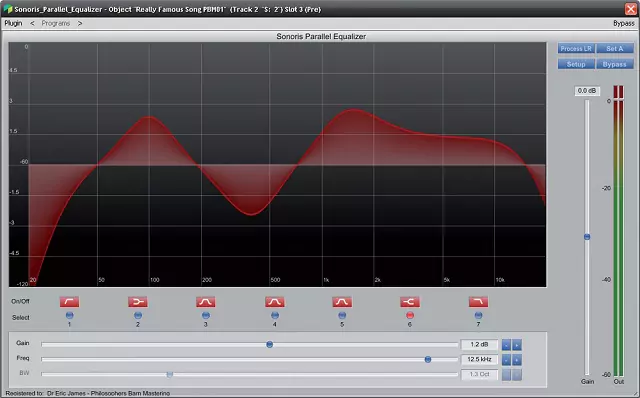The image size is (640, 398).
Task: Close the plugin window
Action: point(631,9)
